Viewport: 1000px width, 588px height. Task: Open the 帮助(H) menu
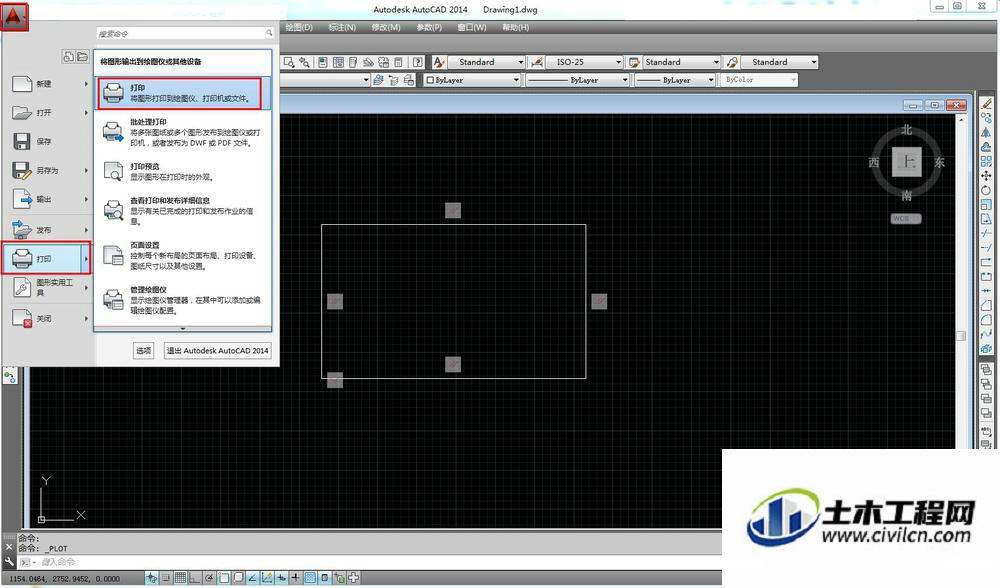coord(515,27)
